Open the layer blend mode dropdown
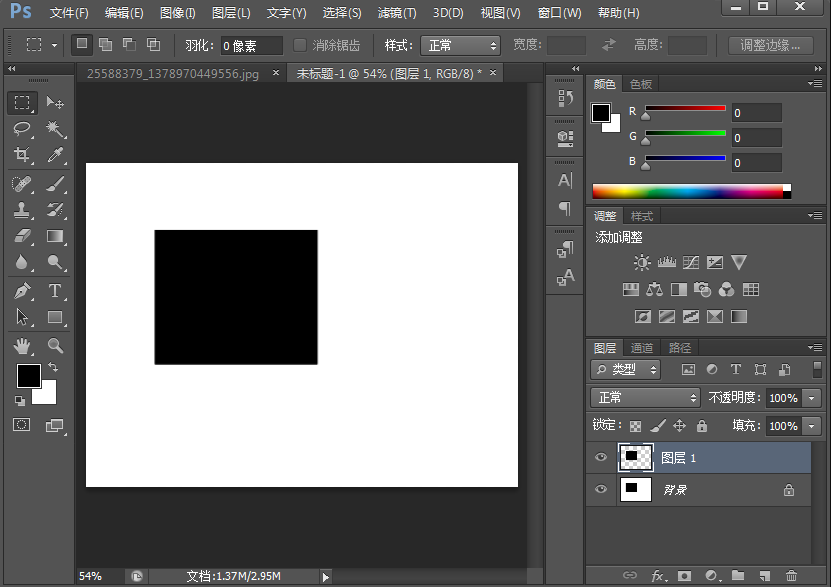The height and width of the screenshot is (587, 831). pos(646,397)
